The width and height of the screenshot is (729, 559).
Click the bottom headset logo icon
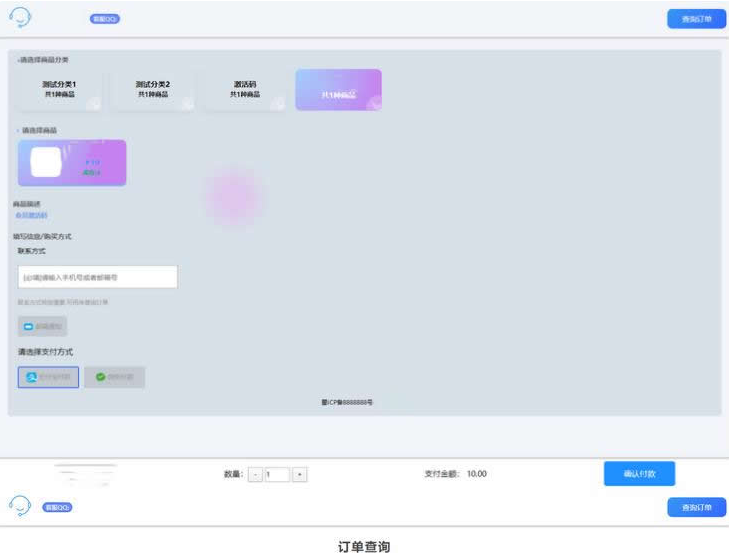pyautogui.click(x=21, y=505)
